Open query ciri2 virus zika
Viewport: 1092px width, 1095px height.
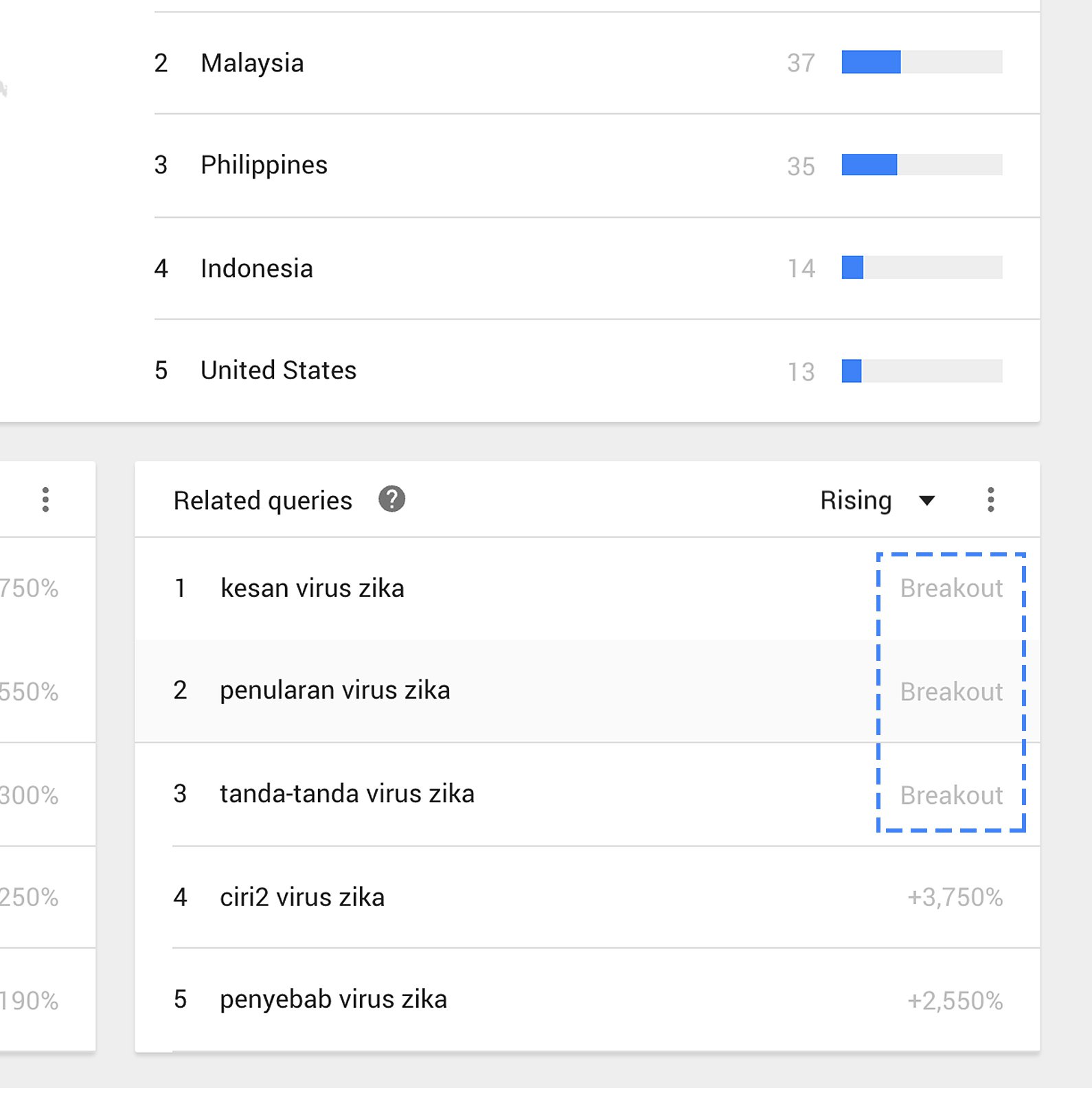[x=302, y=897]
